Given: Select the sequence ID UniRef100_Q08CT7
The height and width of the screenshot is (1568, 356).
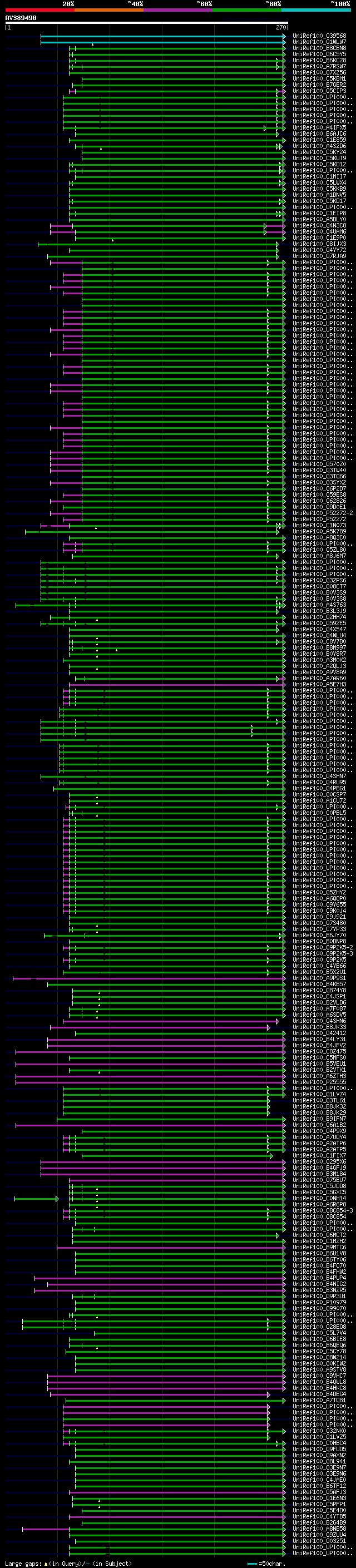Looking at the screenshot, I should (x=319, y=586).
